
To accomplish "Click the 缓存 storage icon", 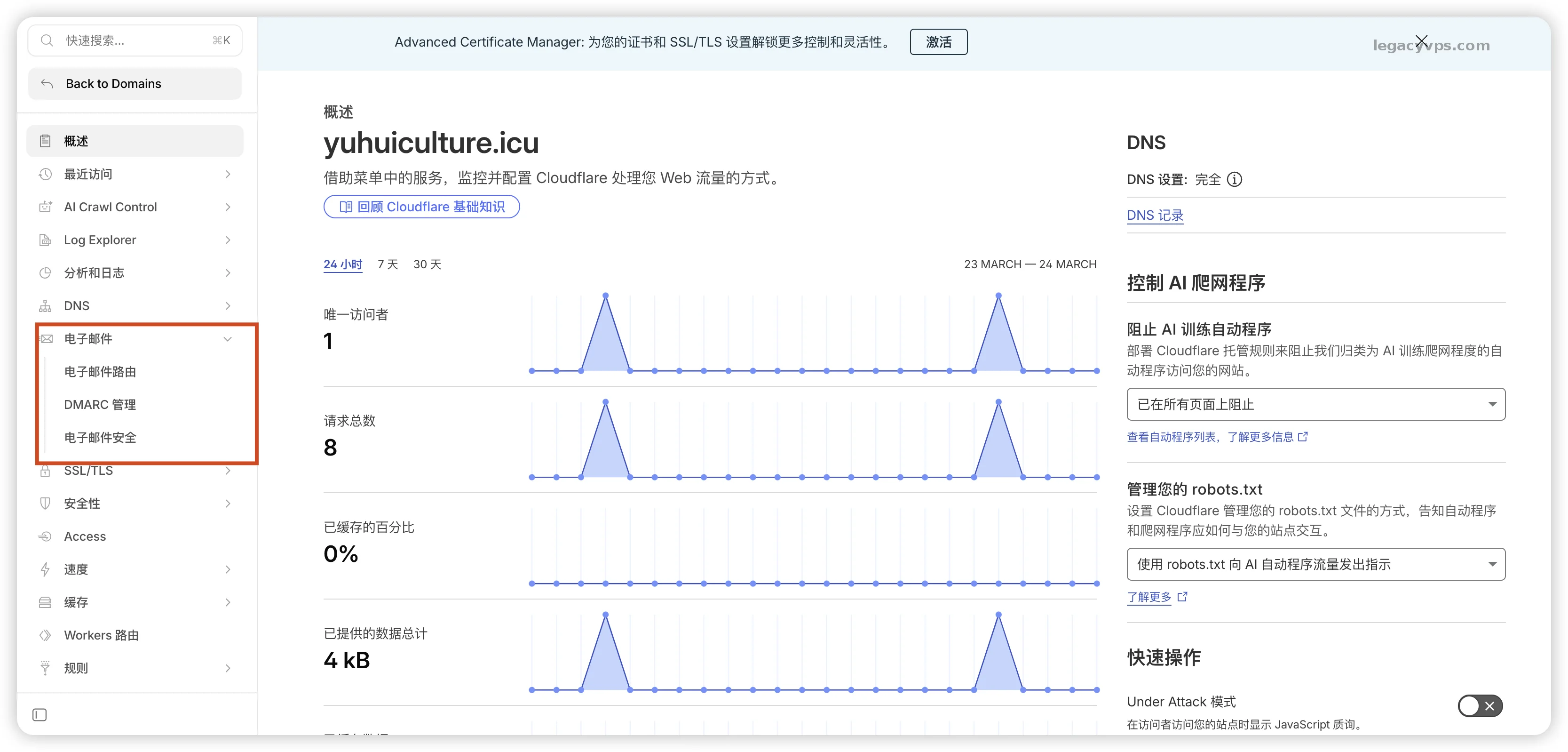I will 45,602.
